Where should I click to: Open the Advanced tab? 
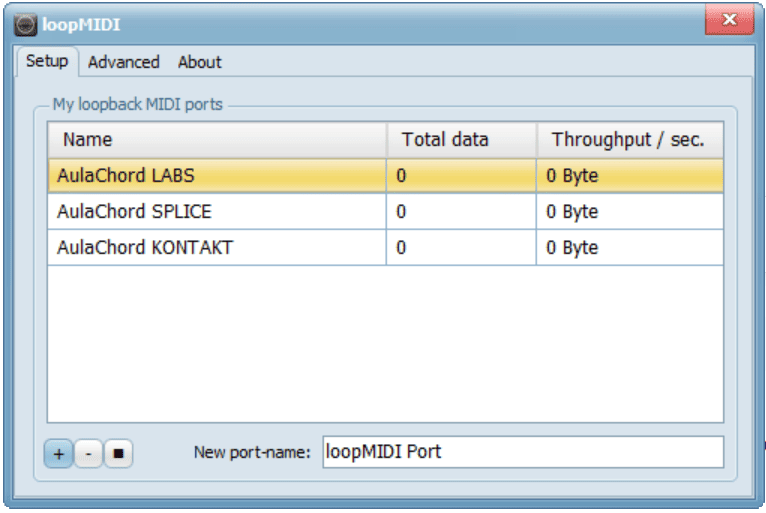[x=123, y=62]
